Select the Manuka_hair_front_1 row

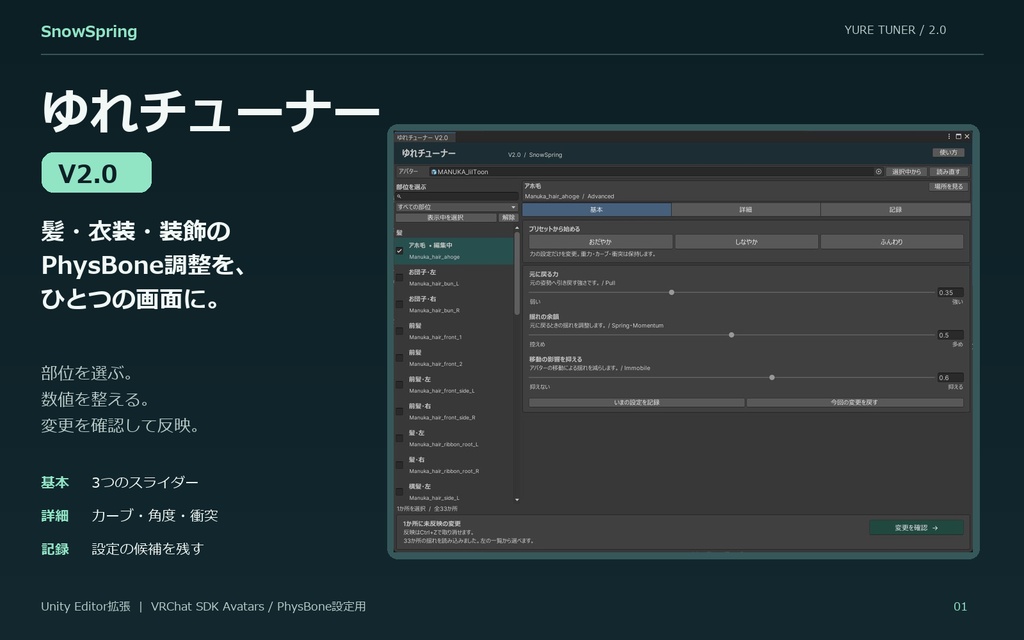(x=454, y=331)
